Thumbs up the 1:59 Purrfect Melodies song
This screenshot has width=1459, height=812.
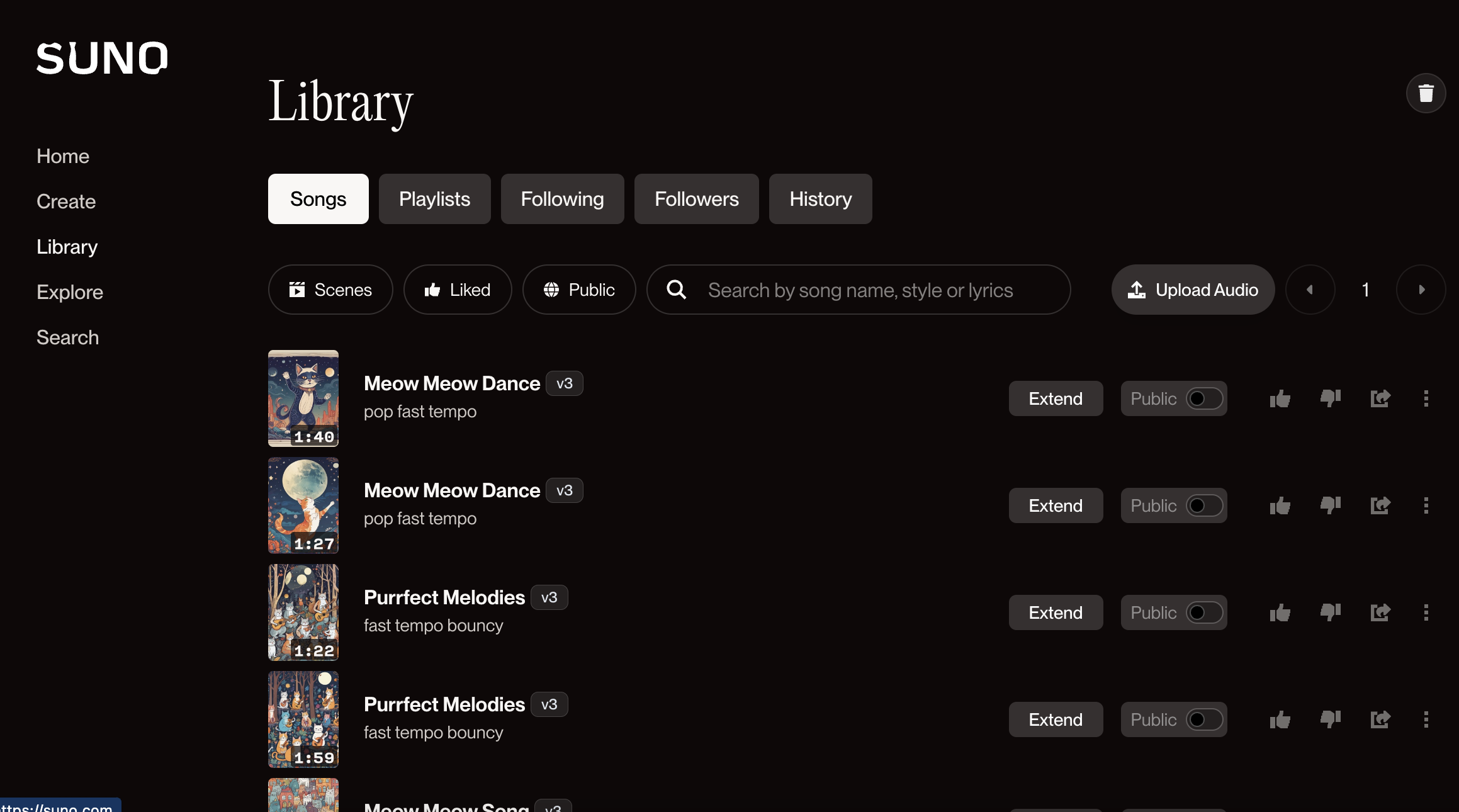(1280, 719)
